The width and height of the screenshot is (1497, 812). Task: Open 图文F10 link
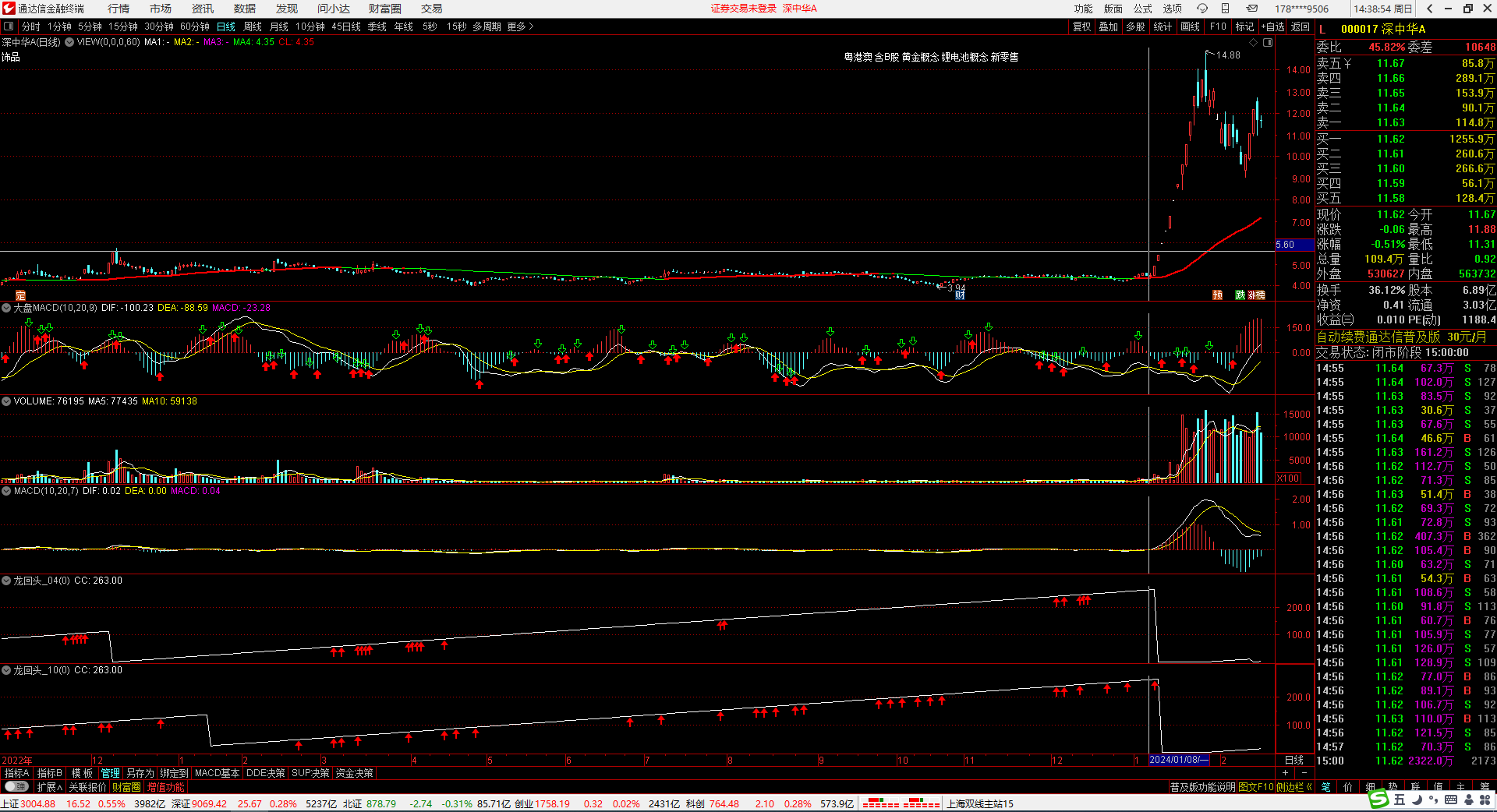tap(1256, 787)
